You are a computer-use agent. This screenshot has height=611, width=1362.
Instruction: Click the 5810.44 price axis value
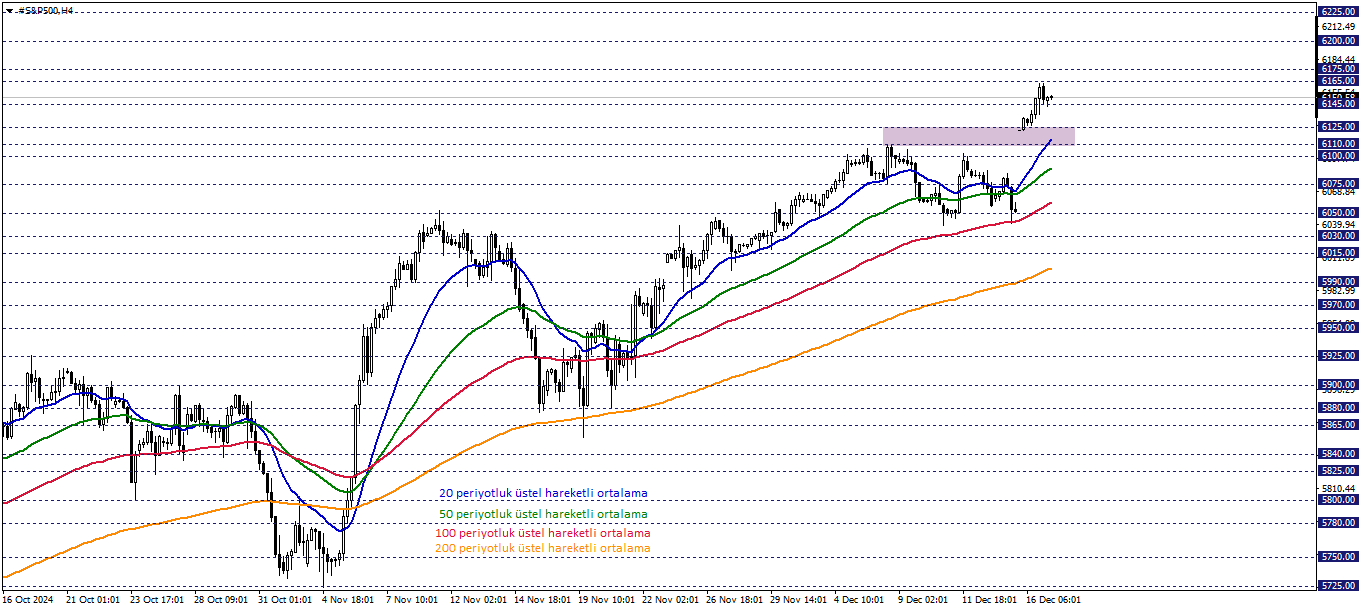pos(1338,488)
